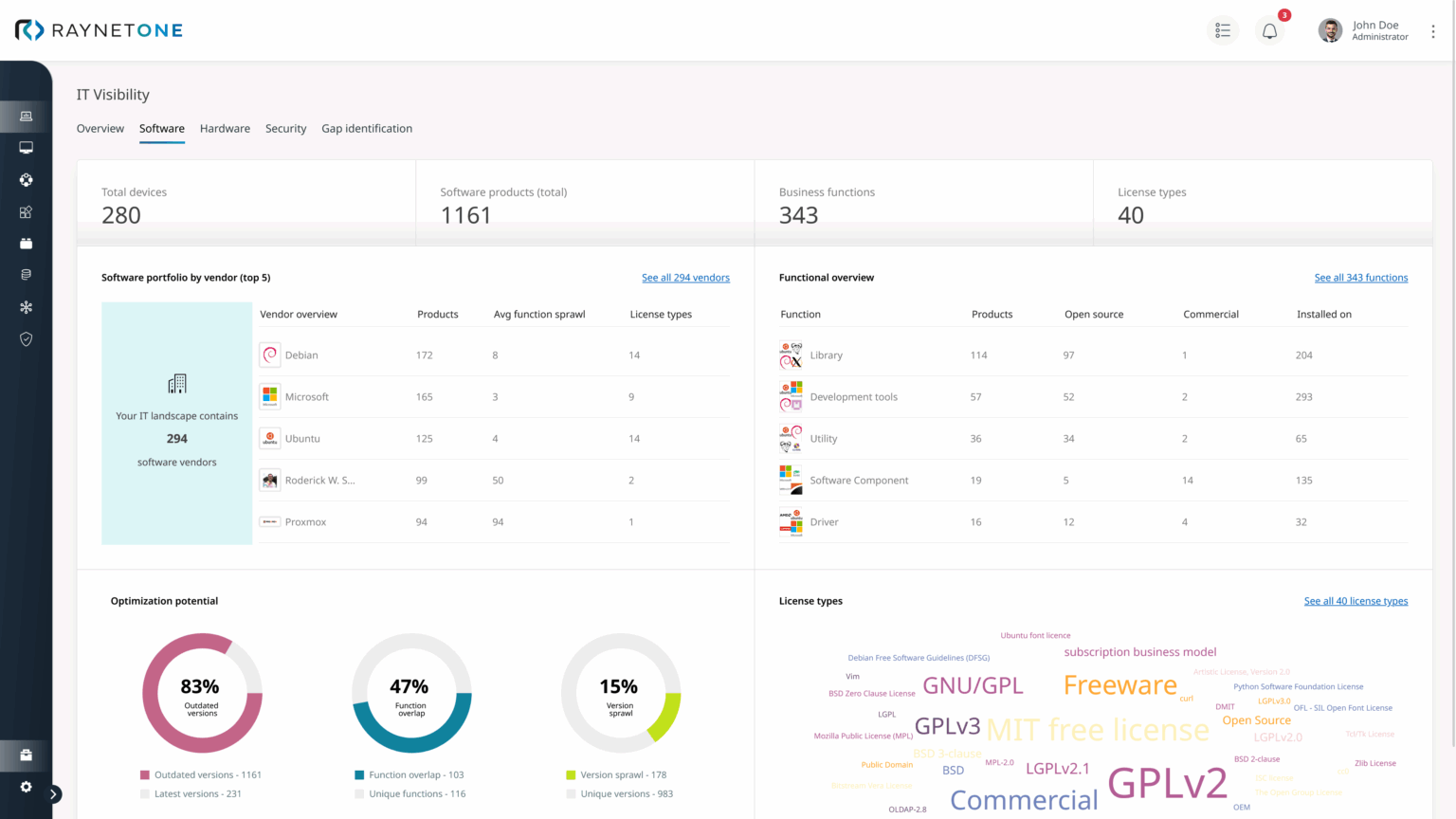Click See all 294 vendors

(x=683, y=277)
